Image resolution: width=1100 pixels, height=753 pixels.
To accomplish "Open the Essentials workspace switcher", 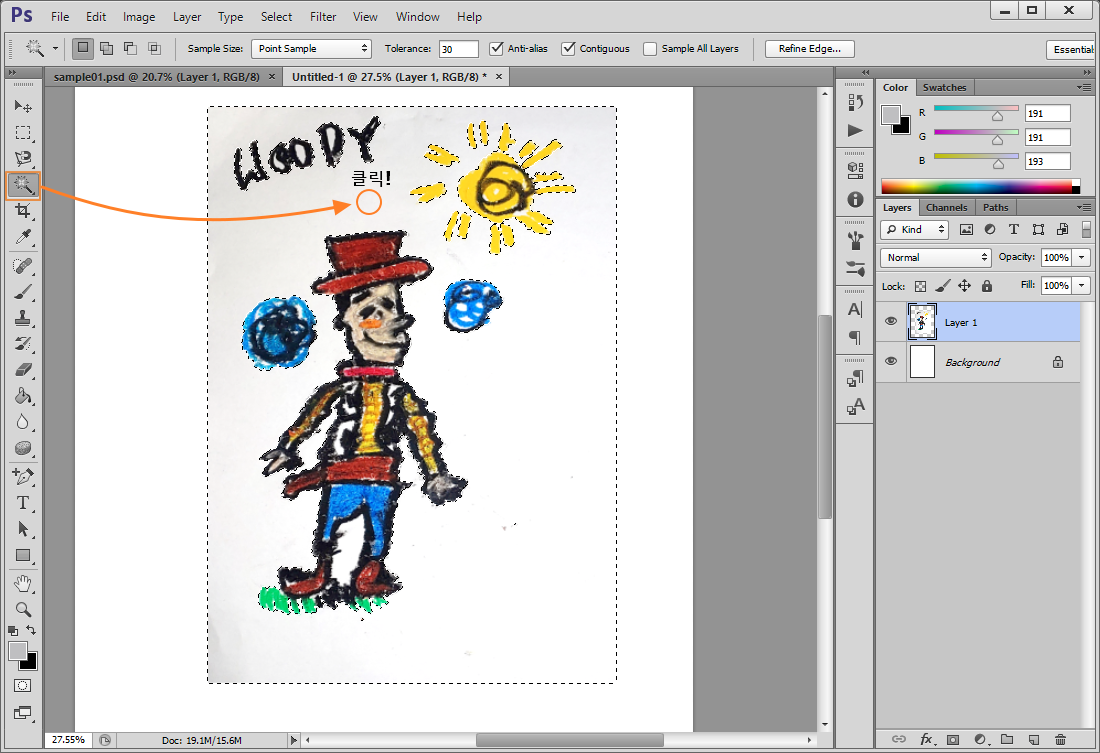I will [1072, 49].
